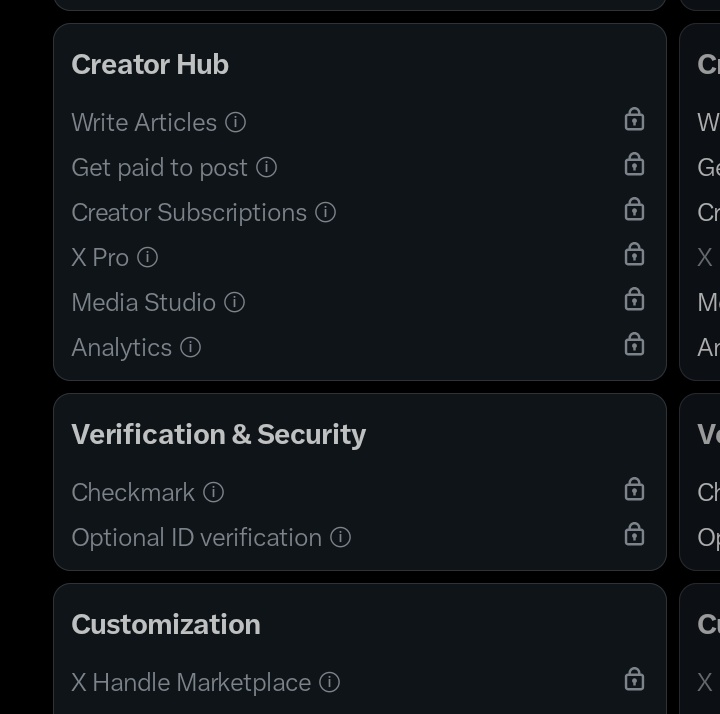Click the Analytics info icon
The width and height of the screenshot is (720, 714).
191,347
